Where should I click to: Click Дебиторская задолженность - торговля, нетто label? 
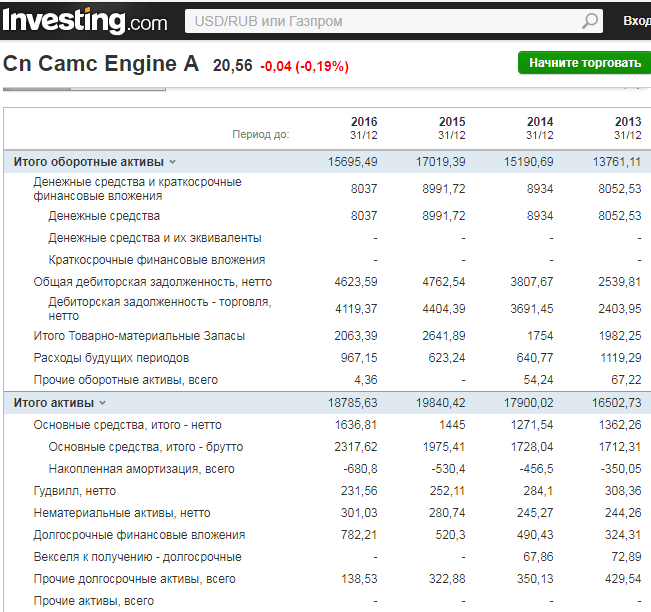(x=160, y=308)
